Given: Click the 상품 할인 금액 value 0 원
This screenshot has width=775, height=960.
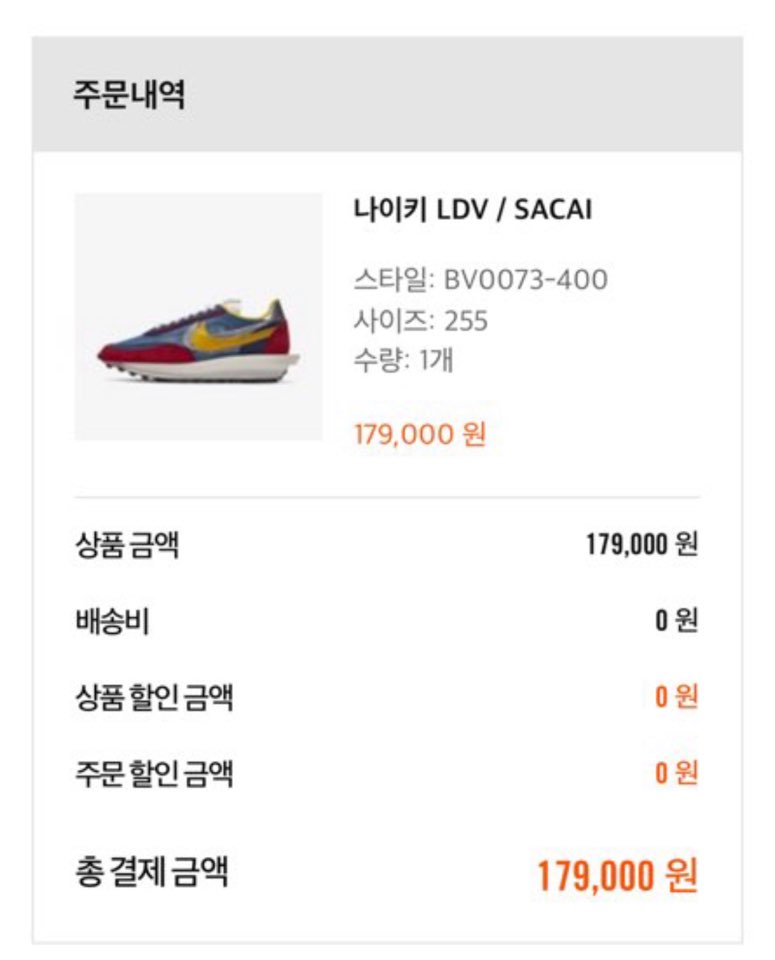Looking at the screenshot, I should tap(676, 697).
